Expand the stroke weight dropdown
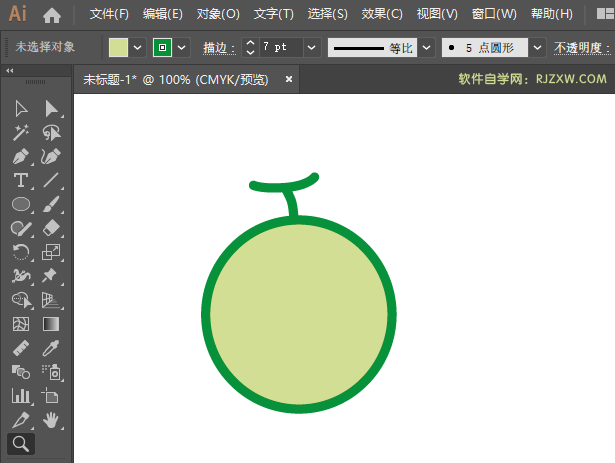The image size is (615, 463). tap(311, 48)
